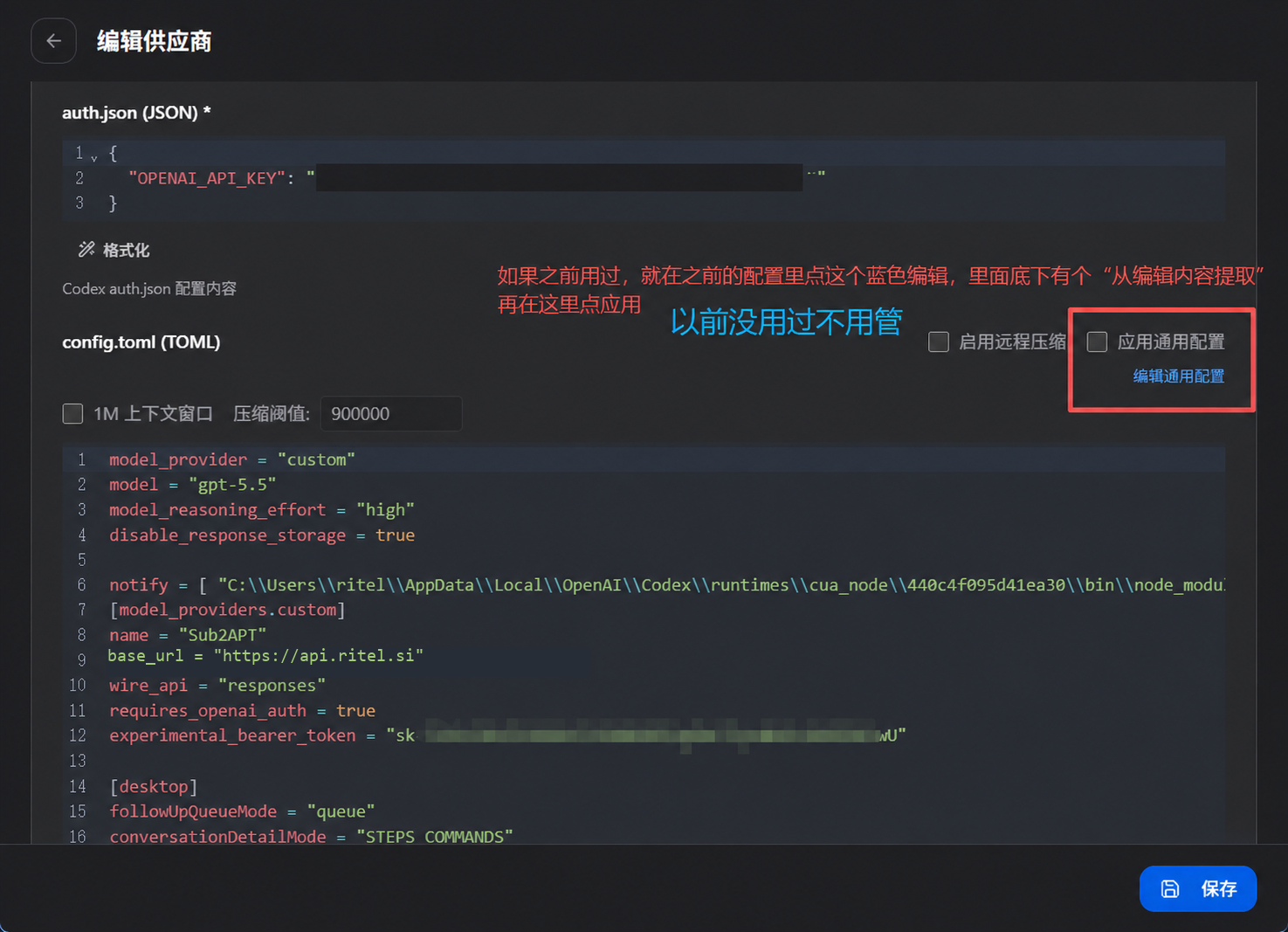Viewport: 1288px width, 932px height.
Task: Click the closing brace on line 3
Action: (x=113, y=204)
